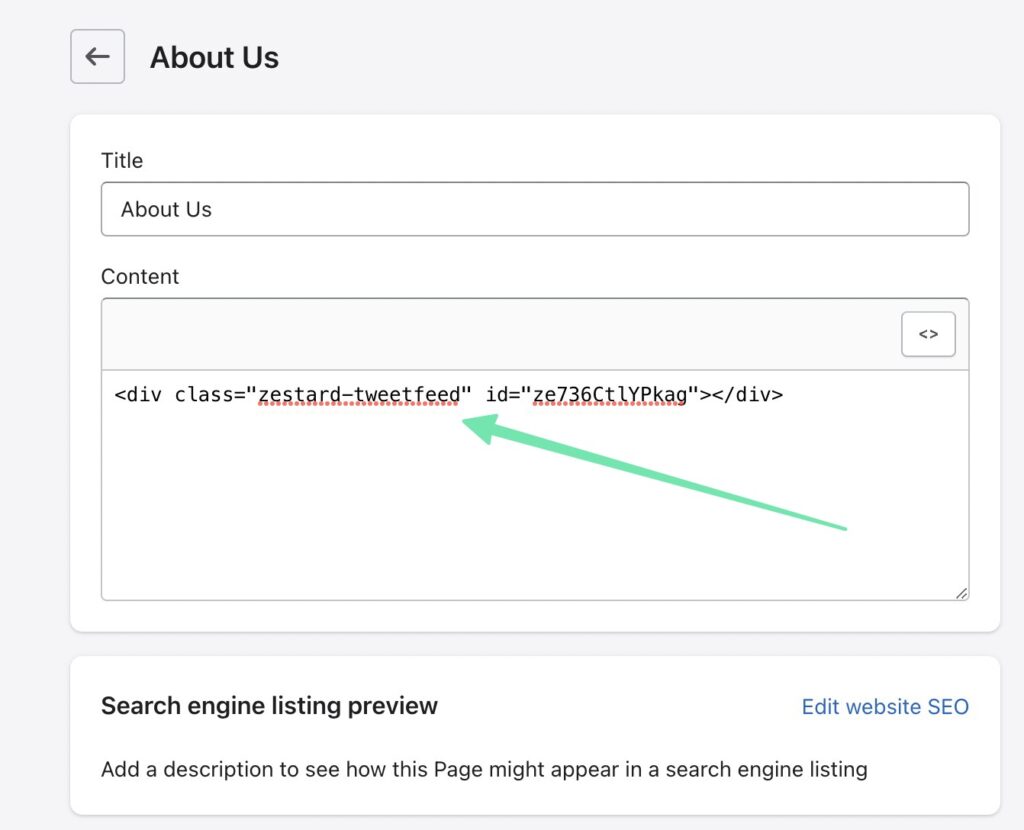Click the arrow icon beside the About Us heading
The width and height of the screenshot is (1024, 830).
(x=96, y=56)
